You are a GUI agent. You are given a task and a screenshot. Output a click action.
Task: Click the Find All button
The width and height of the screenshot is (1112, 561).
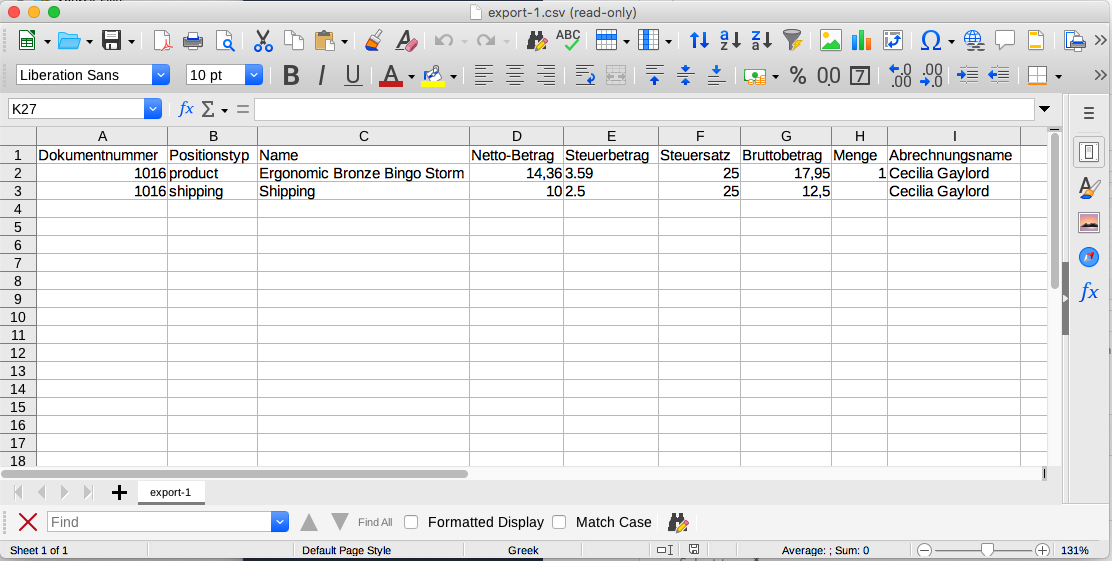pyautogui.click(x=375, y=522)
